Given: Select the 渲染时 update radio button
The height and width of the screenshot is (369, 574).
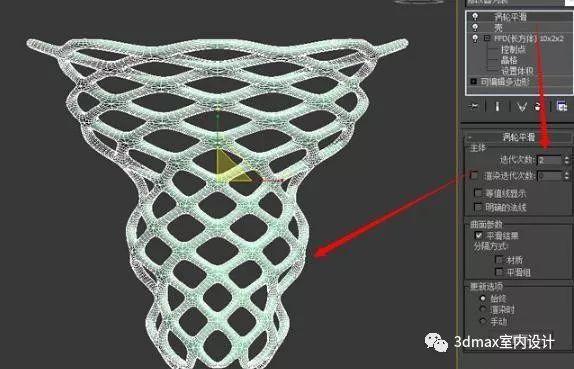Looking at the screenshot, I should click(483, 310).
